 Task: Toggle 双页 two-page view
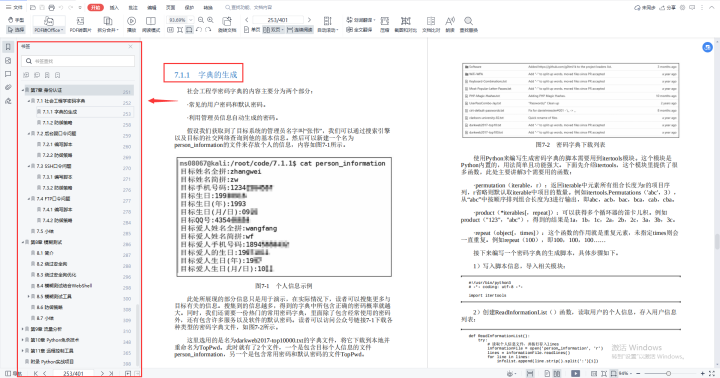(x=273, y=30)
